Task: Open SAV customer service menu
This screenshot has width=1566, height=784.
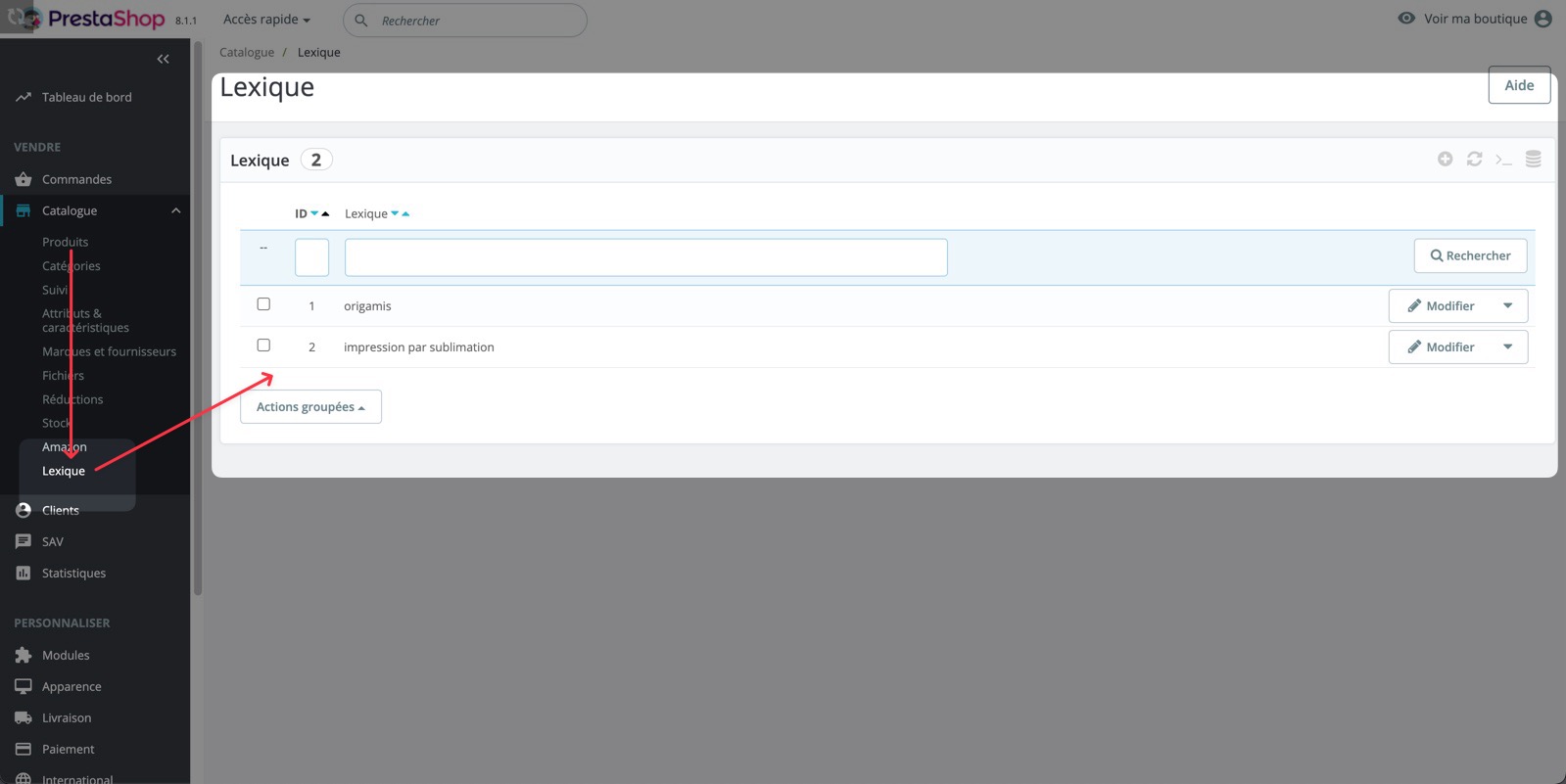Action: coord(52,541)
